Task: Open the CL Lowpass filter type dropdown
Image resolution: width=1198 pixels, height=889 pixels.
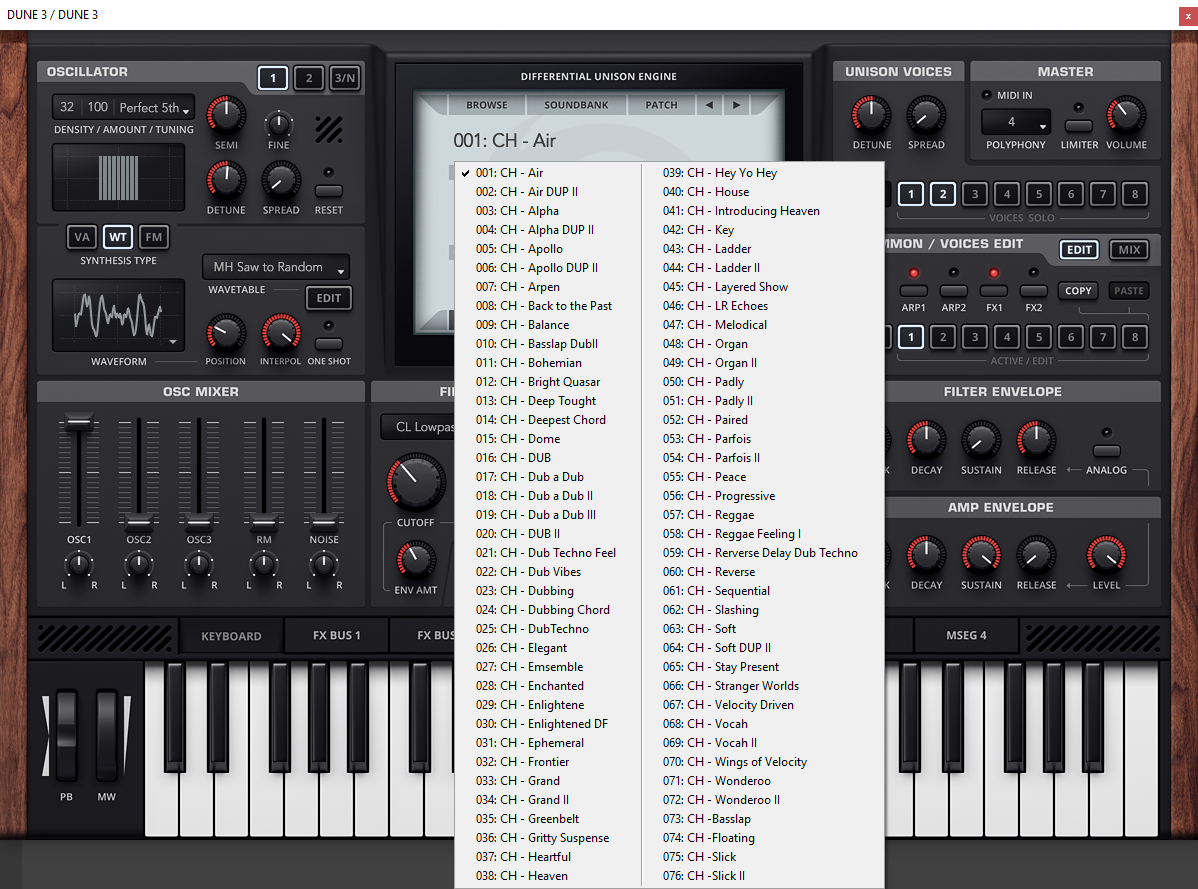Action: [419, 427]
